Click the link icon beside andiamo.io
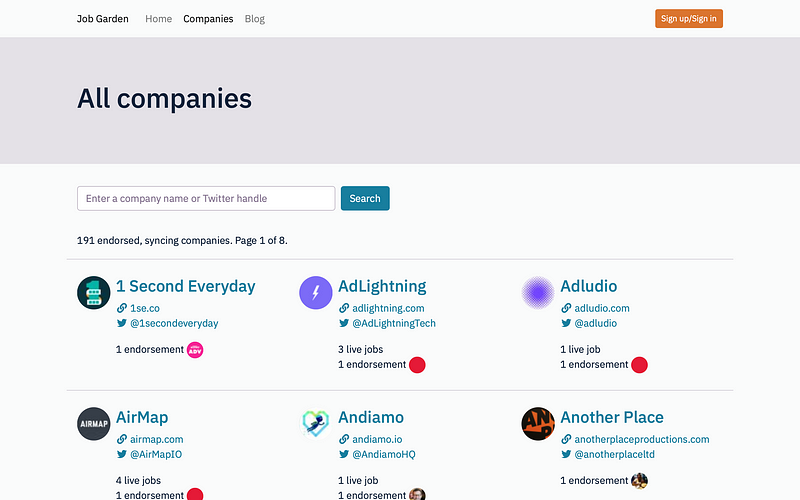This screenshot has width=800, height=500. pos(344,439)
